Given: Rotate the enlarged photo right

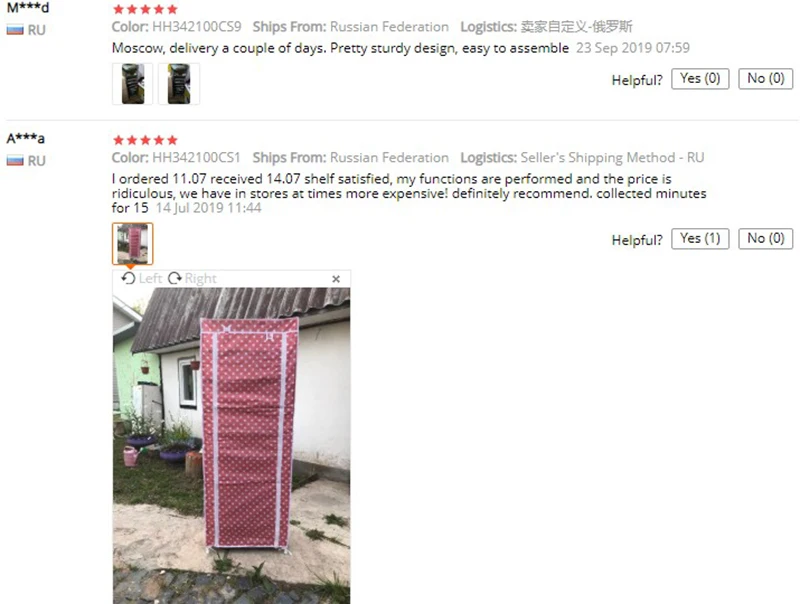Looking at the screenshot, I should click(192, 279).
